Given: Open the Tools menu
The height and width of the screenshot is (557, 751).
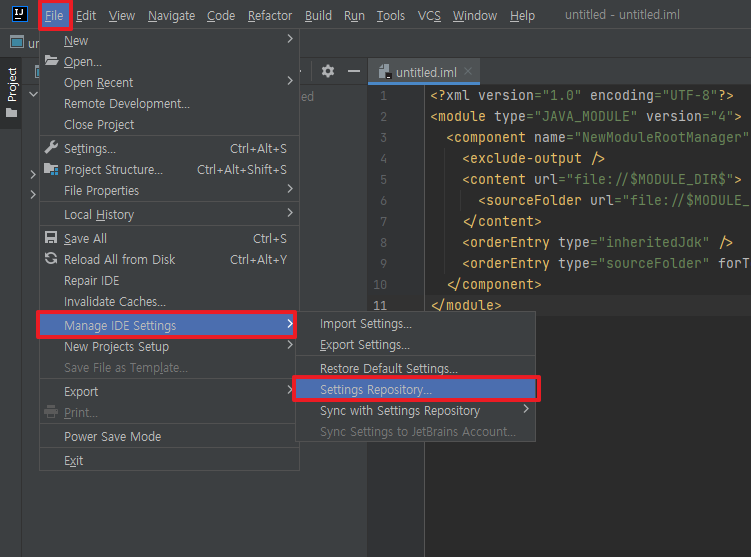Looking at the screenshot, I should pos(390,16).
